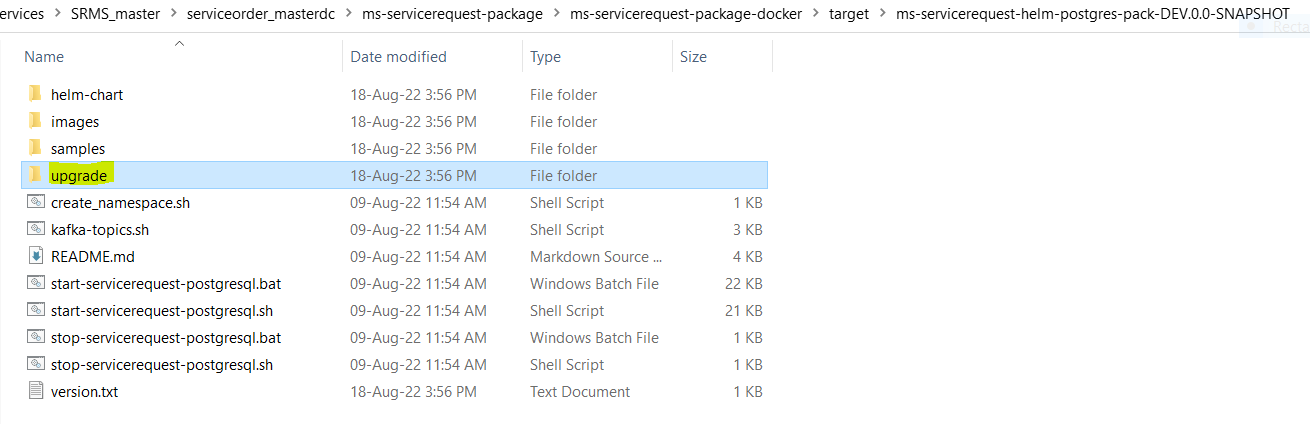The height and width of the screenshot is (424, 1310).
Task: Sort files by Name column
Action: (x=44, y=57)
